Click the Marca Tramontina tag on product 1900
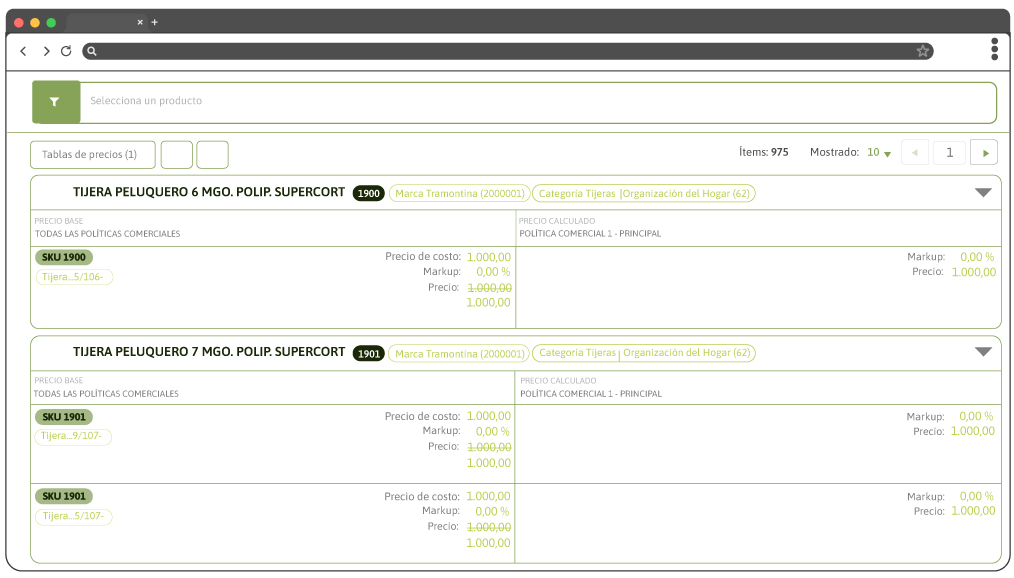This screenshot has height=578, width=1014. 459,194
